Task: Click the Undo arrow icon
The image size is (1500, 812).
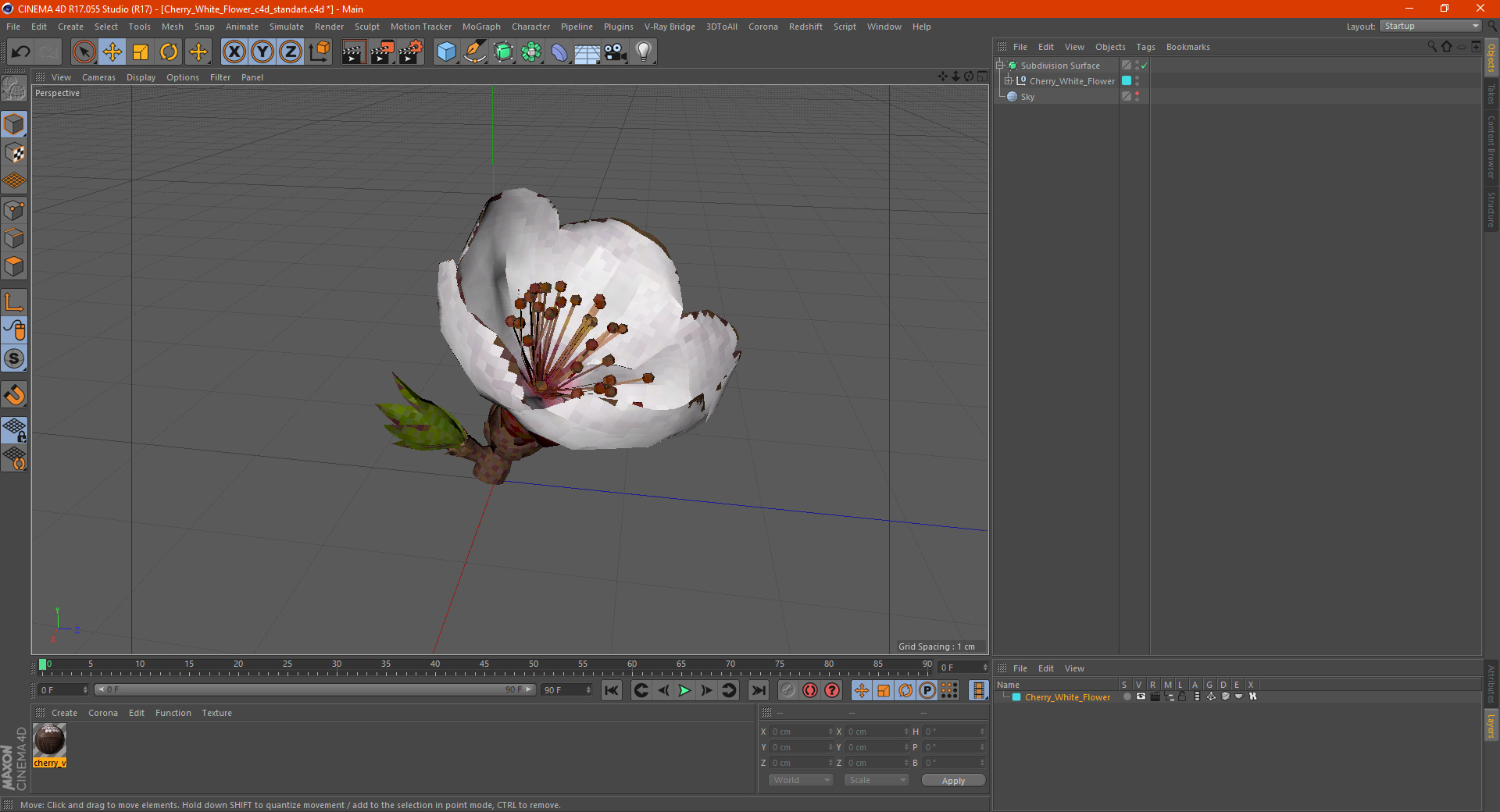Action: [21, 52]
